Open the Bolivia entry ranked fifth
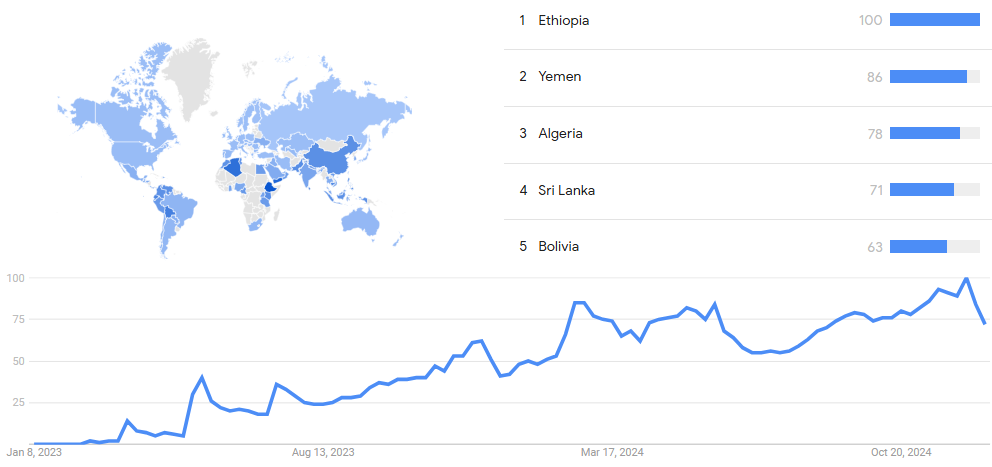The height and width of the screenshot is (467, 992). pos(558,247)
